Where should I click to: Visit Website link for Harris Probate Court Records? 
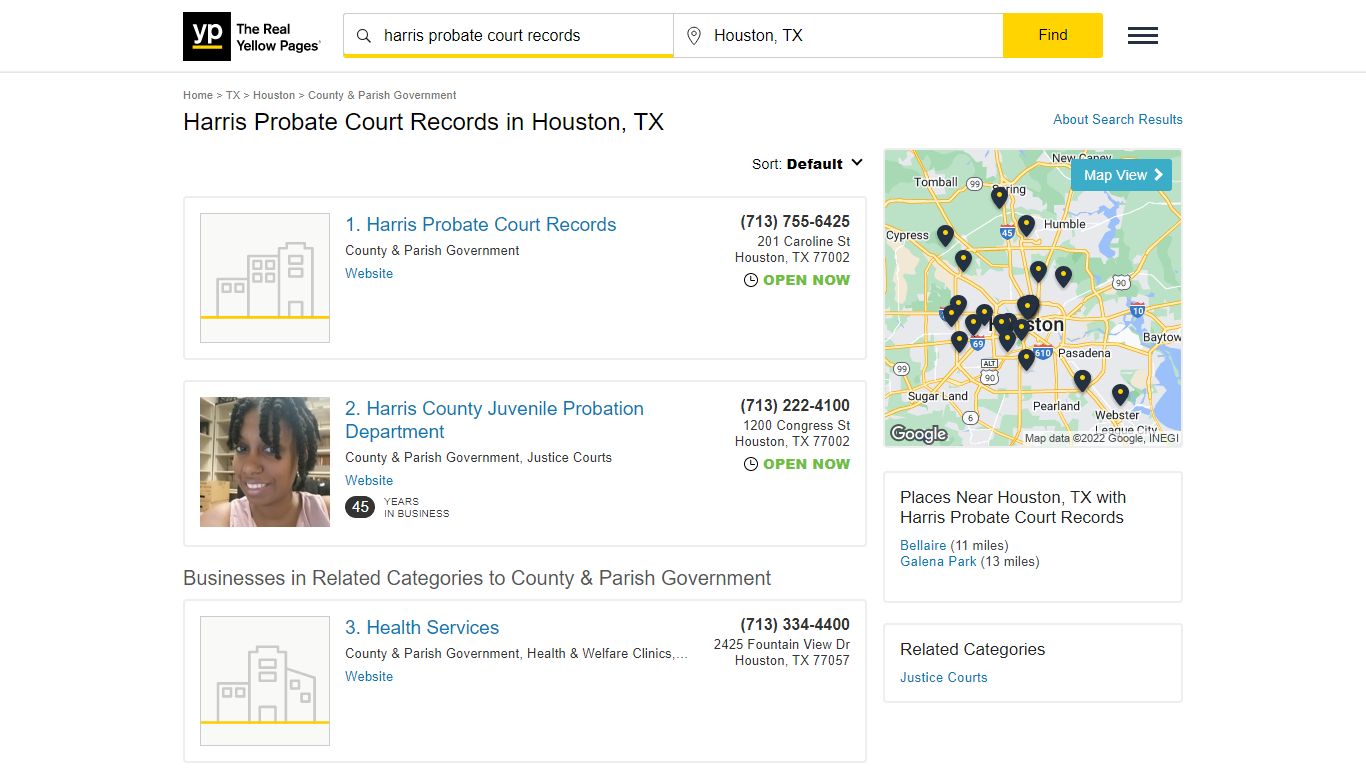point(369,273)
